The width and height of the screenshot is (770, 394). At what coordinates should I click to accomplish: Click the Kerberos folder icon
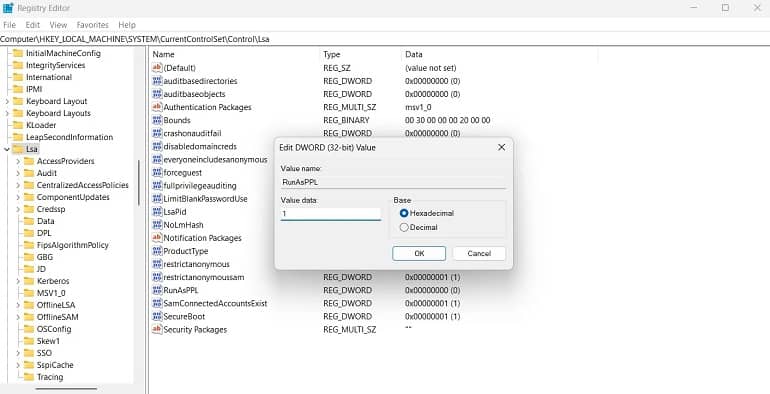click(29, 281)
